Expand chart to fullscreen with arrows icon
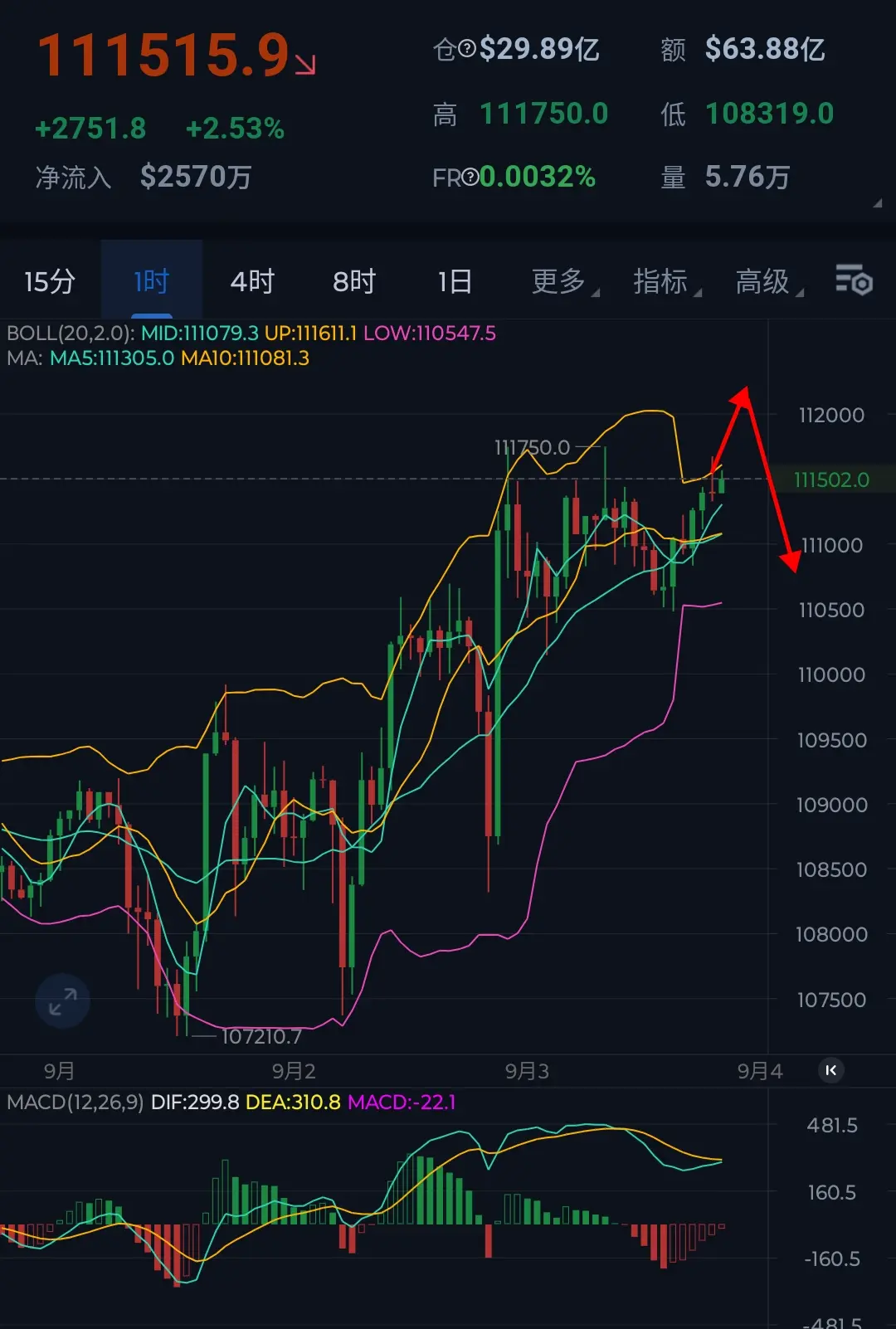Screen dimensions: 896x1329 click(x=62, y=1001)
